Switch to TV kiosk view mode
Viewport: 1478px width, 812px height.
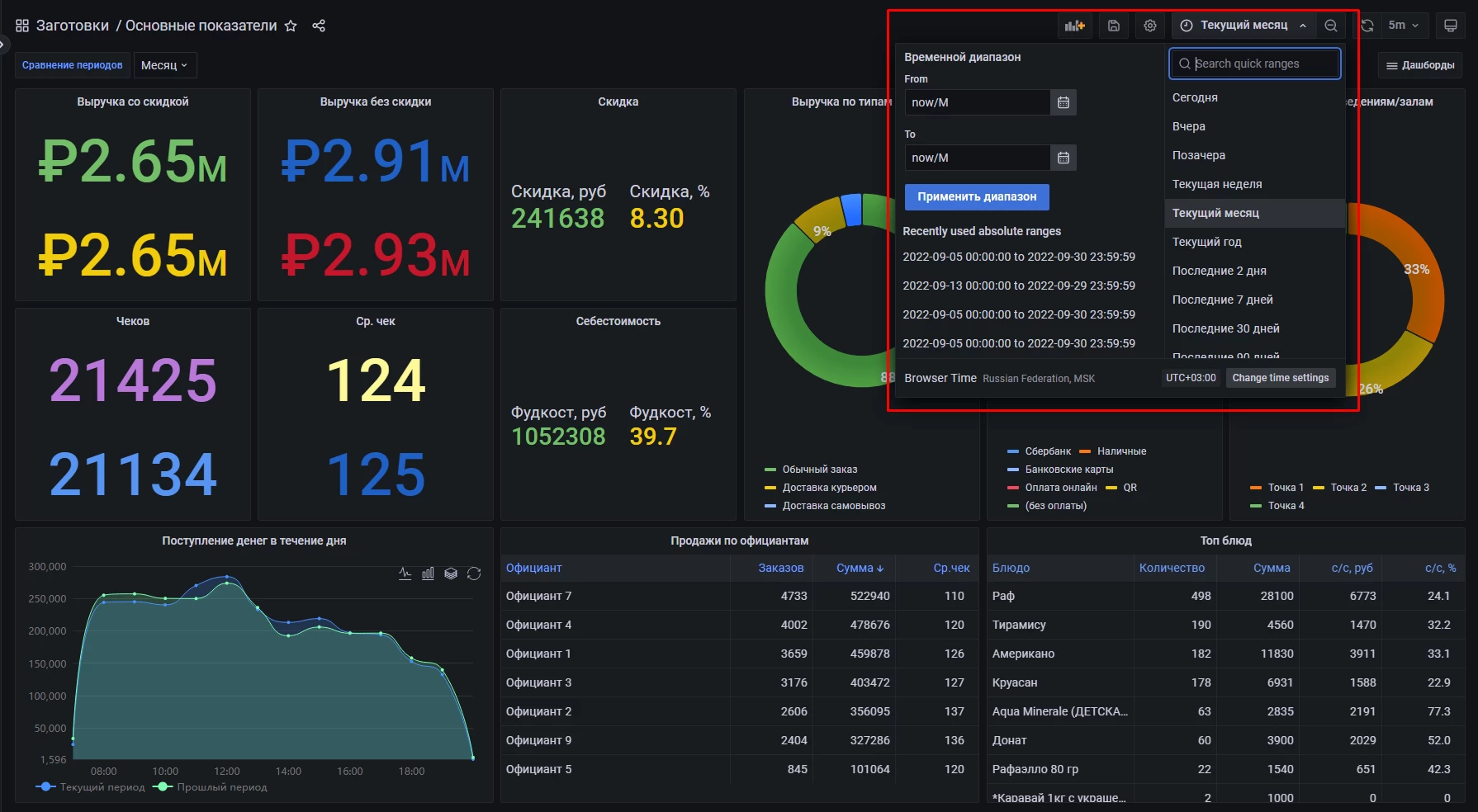(1450, 26)
